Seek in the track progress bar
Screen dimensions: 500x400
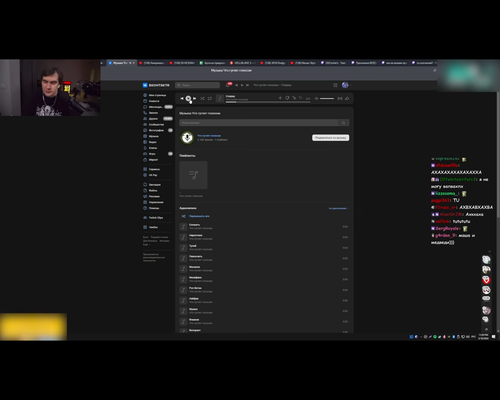point(268,102)
